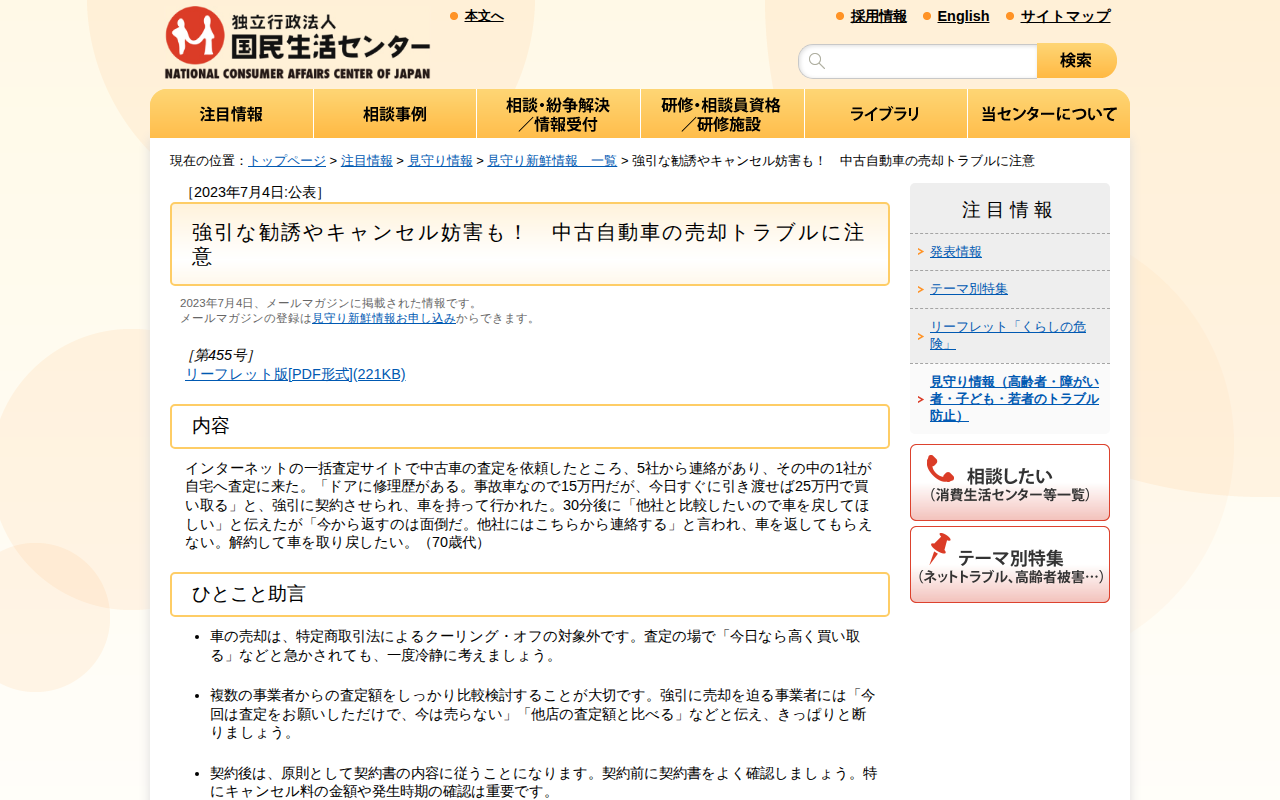Click the bullet beginning 契約後は、原則として
This screenshot has height=800, width=1280.
(x=543, y=782)
